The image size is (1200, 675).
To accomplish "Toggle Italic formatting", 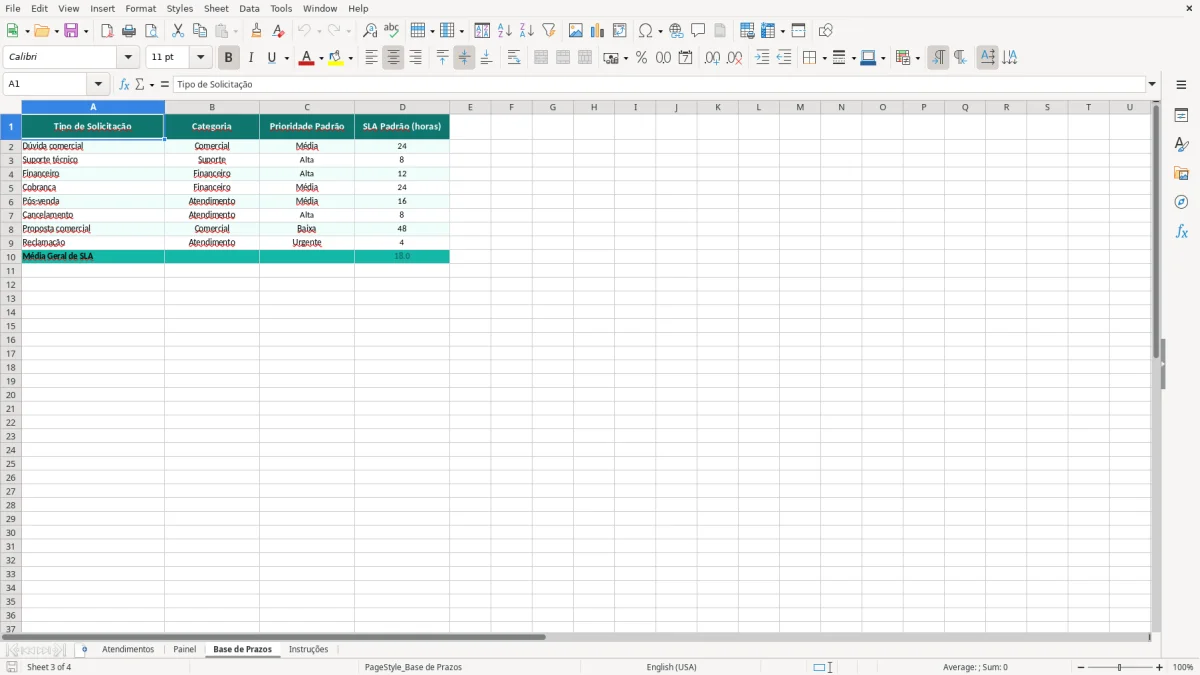I will pos(250,58).
